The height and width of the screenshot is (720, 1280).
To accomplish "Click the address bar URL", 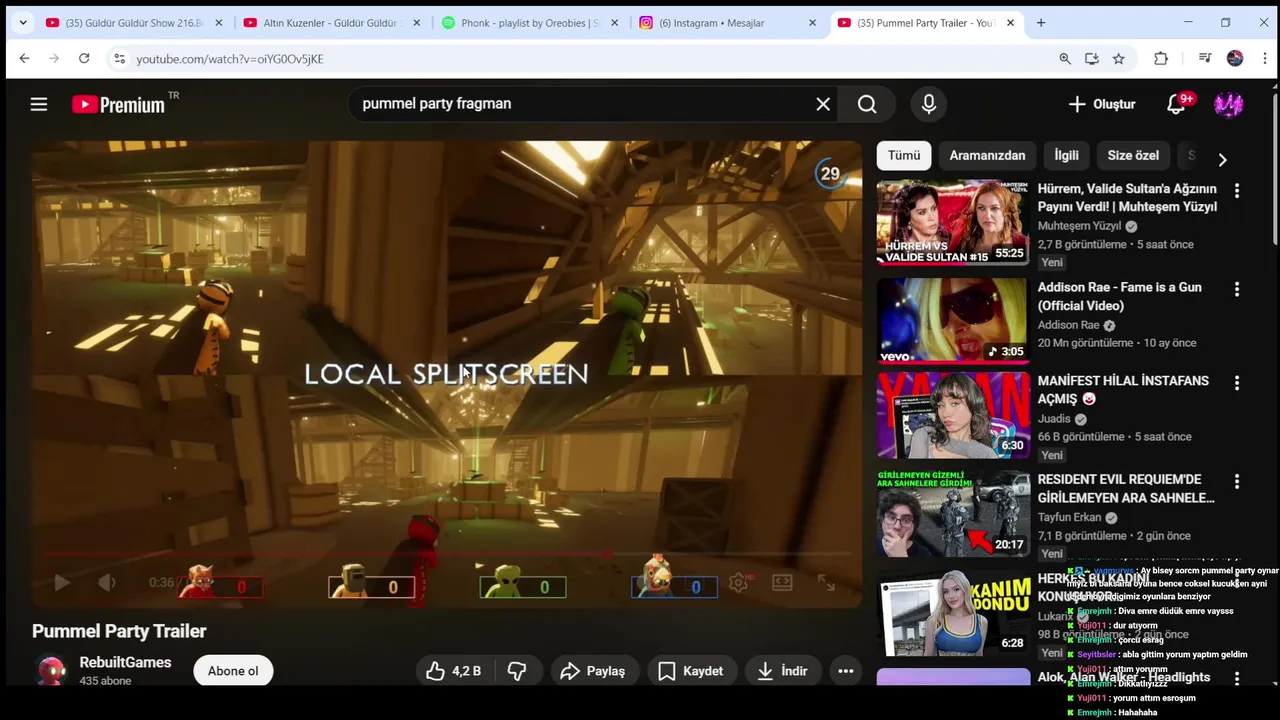I will tap(230, 59).
